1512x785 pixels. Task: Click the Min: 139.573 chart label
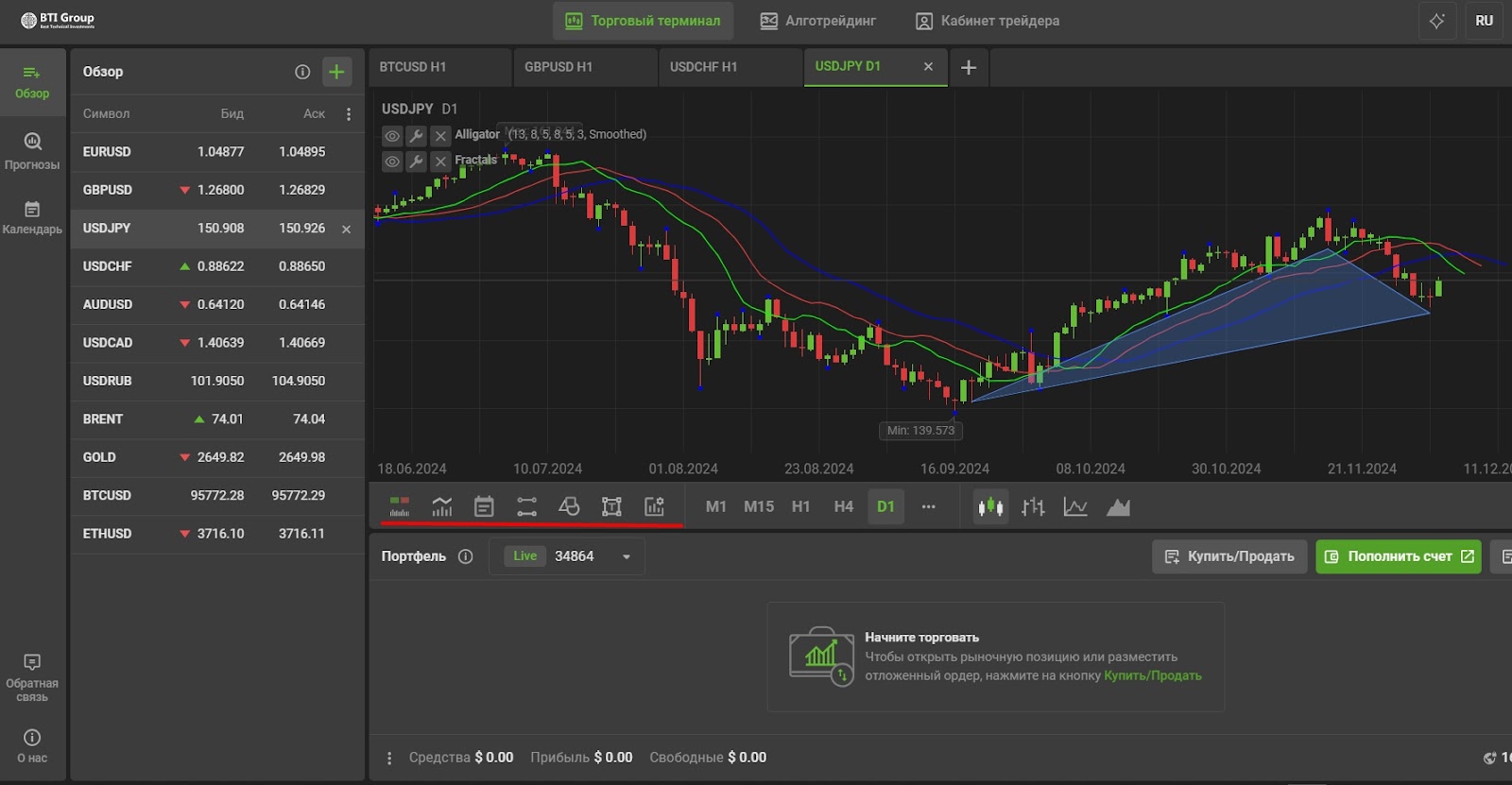[x=920, y=431]
